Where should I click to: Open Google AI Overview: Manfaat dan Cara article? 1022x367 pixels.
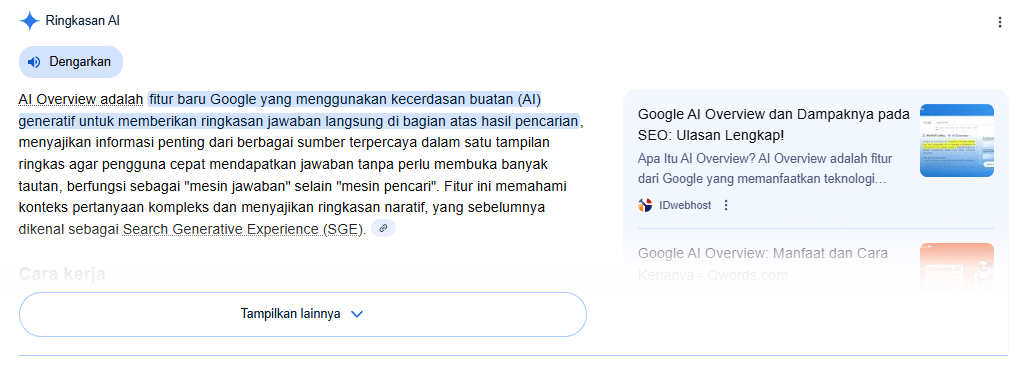click(763, 264)
